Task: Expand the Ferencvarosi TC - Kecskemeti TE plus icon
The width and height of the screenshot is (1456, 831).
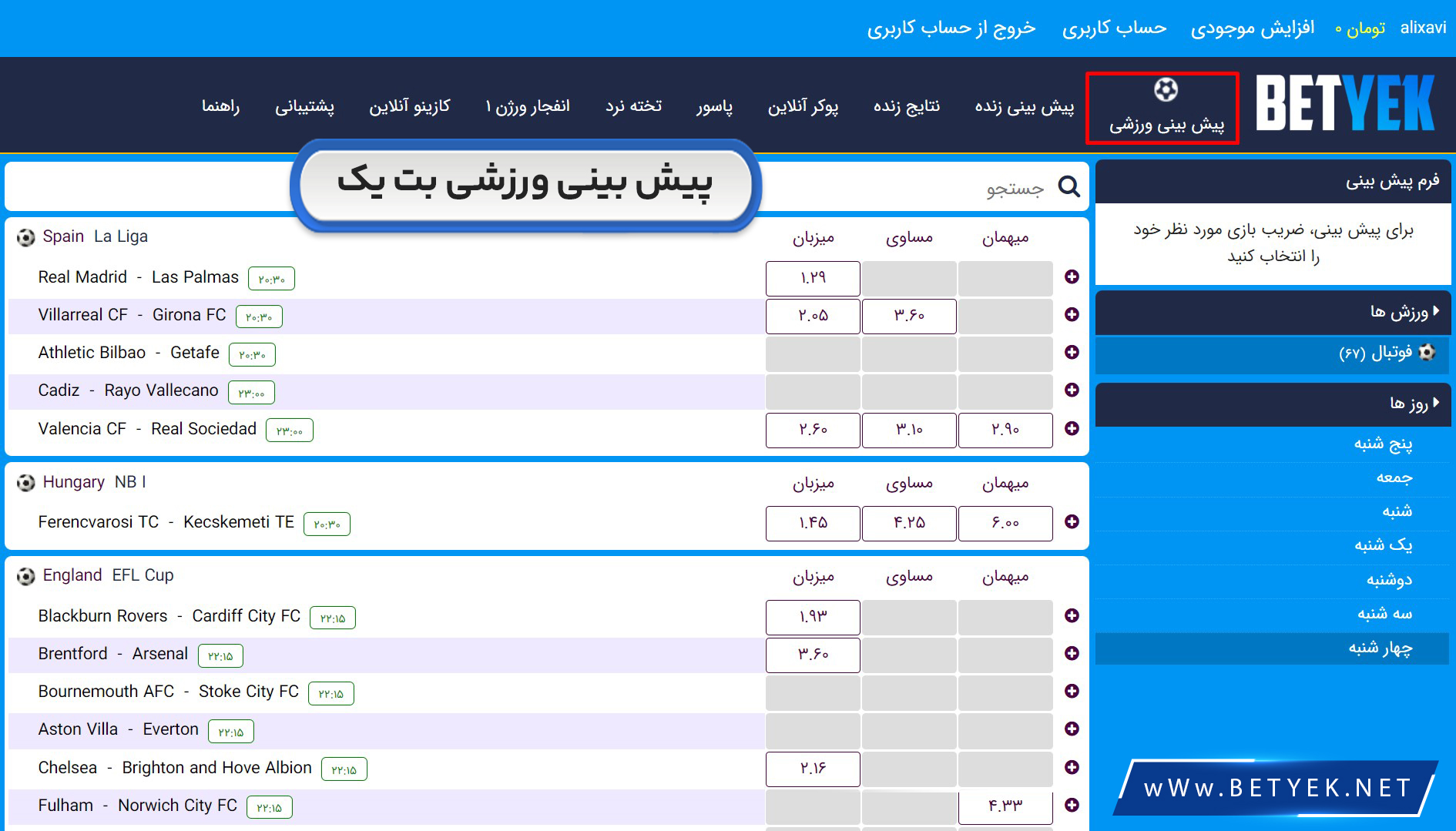Action: point(1072,521)
